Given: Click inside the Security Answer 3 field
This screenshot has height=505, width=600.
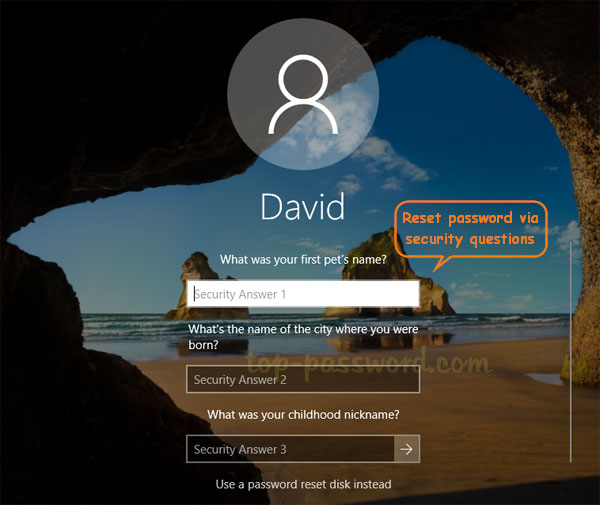Looking at the screenshot, I should (x=290, y=450).
